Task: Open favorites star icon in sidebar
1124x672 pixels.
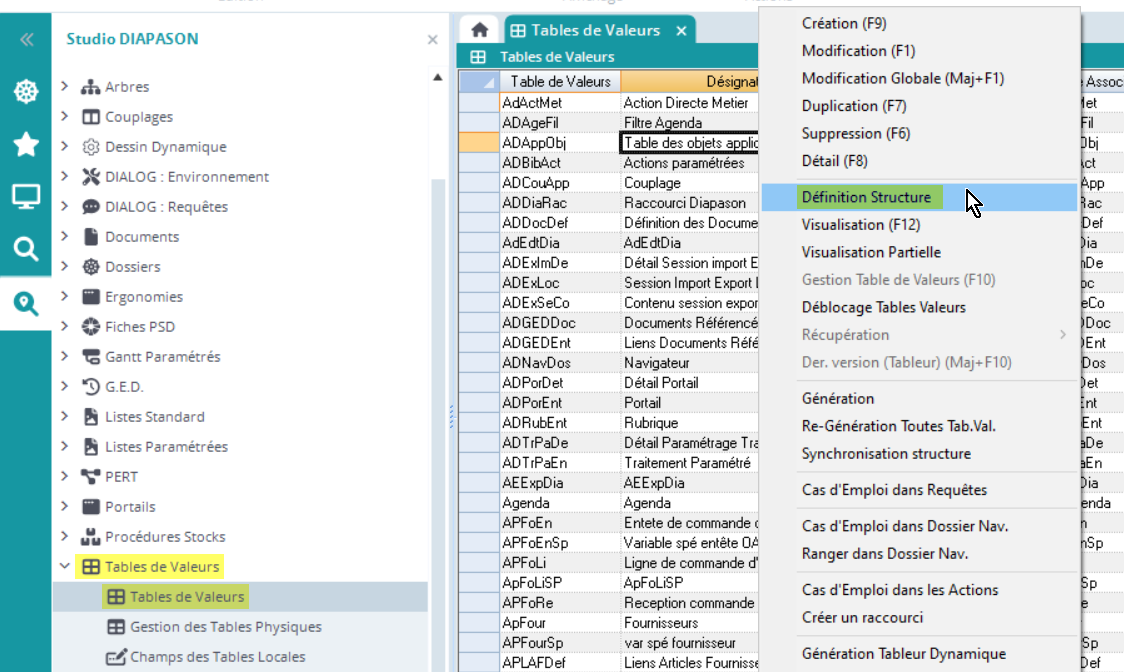Action: (26, 145)
